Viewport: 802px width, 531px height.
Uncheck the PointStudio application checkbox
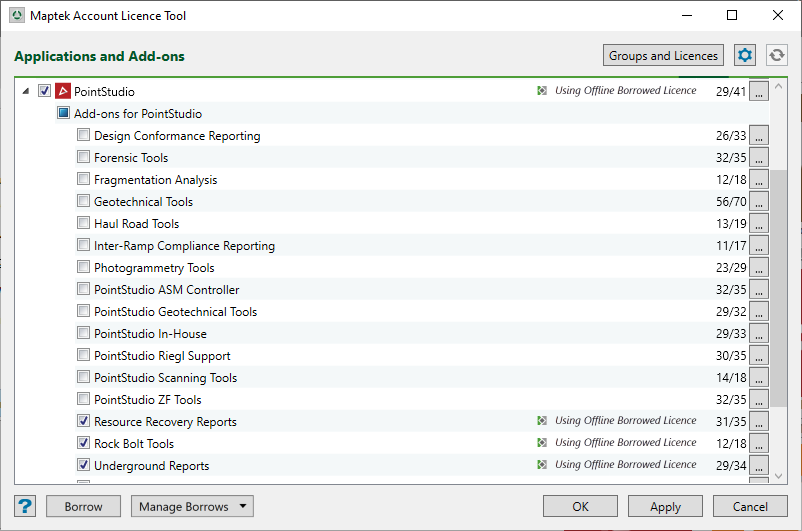tap(44, 91)
